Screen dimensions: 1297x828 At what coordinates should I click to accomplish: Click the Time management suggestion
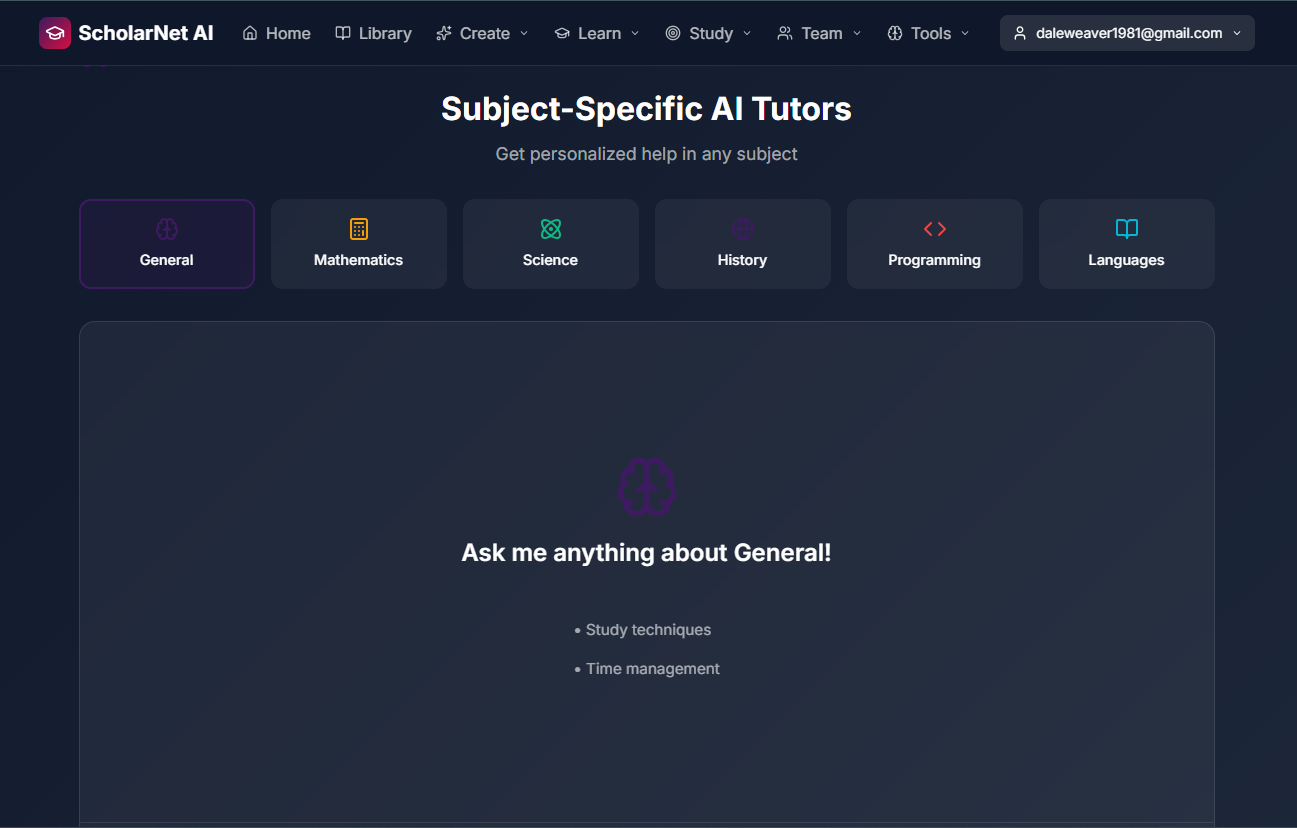(652, 668)
